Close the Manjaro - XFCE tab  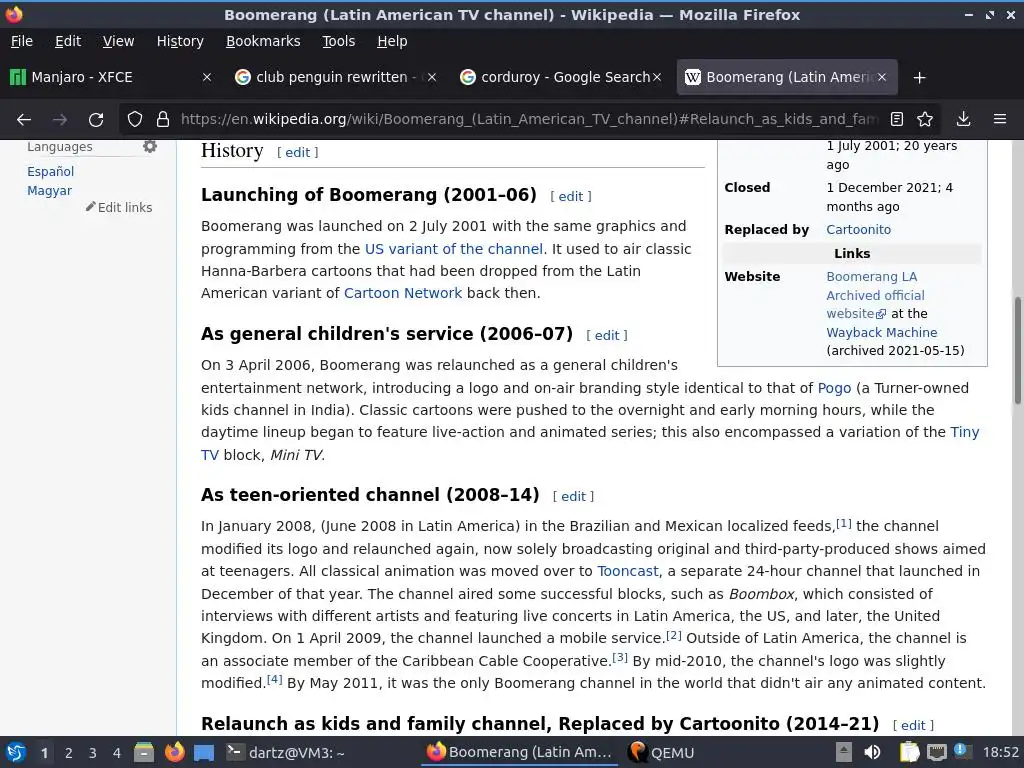[x=206, y=77]
